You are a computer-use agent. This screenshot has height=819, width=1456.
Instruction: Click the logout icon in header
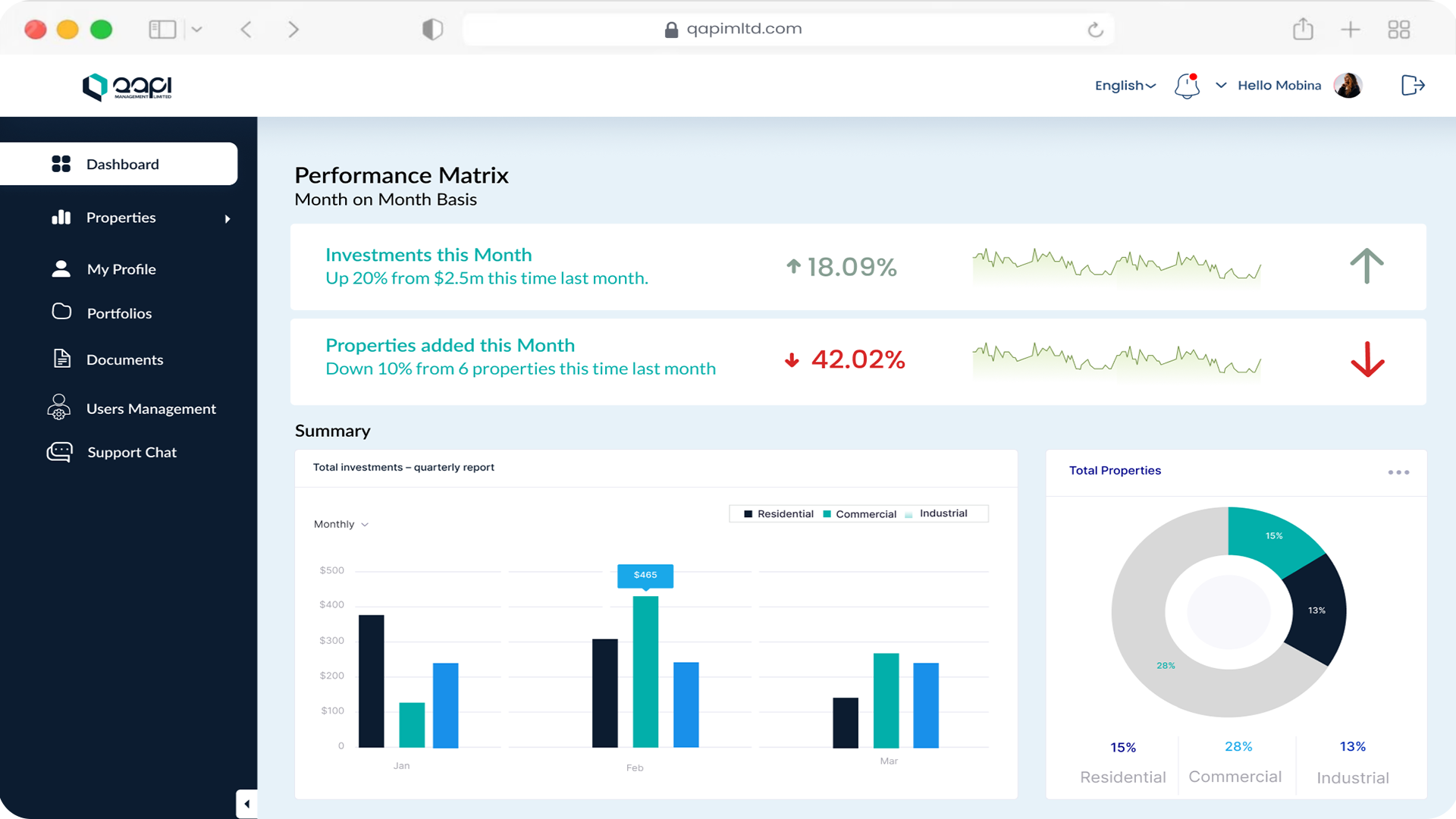[x=1413, y=85]
